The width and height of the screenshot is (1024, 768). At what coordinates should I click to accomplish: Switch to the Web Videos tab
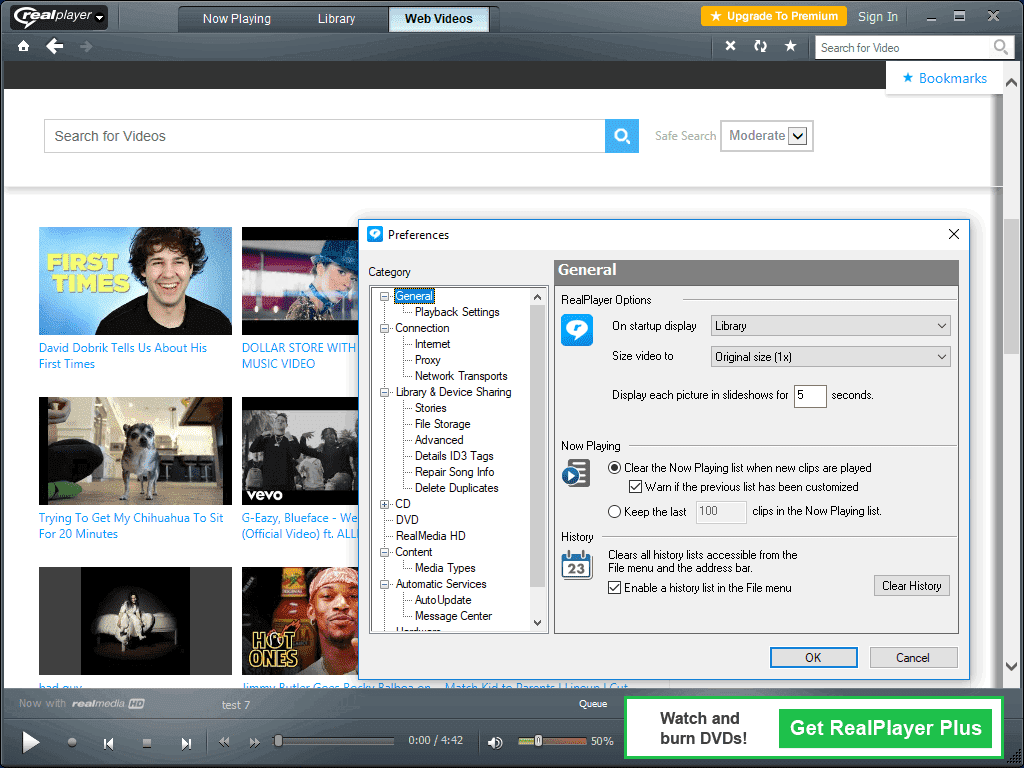point(438,19)
